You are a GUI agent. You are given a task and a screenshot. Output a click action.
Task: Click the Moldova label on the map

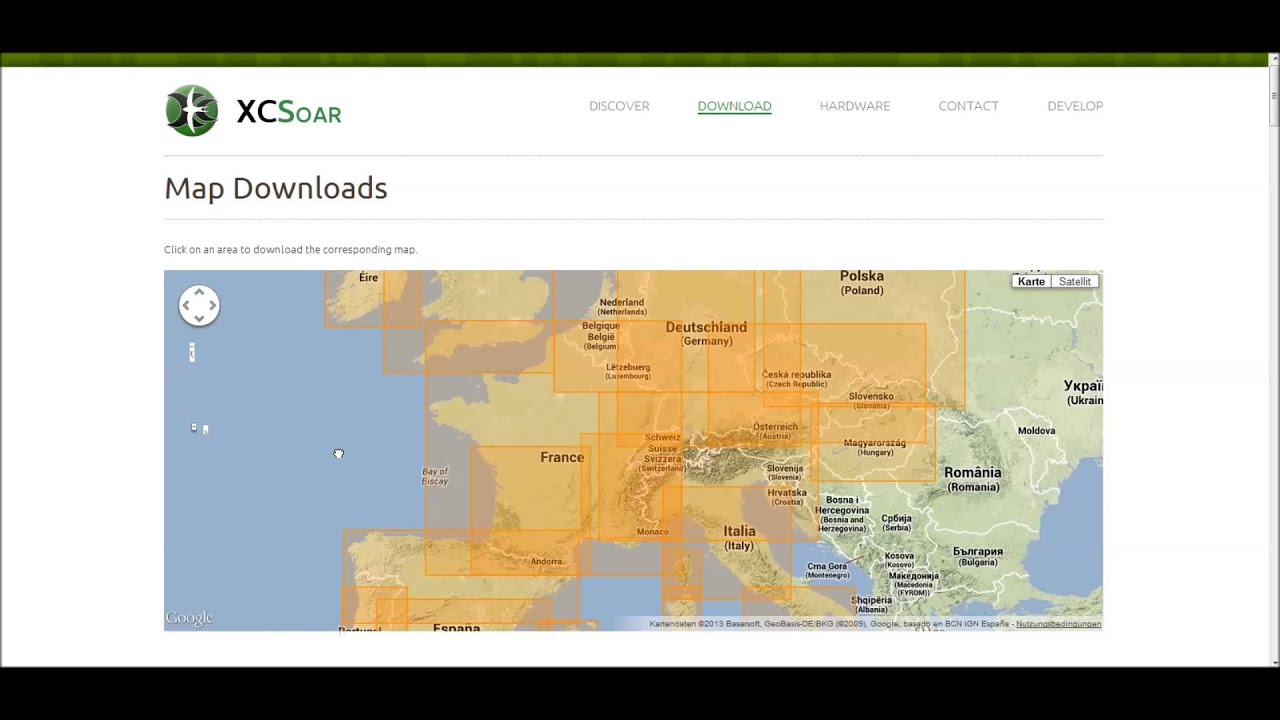pos(1036,431)
